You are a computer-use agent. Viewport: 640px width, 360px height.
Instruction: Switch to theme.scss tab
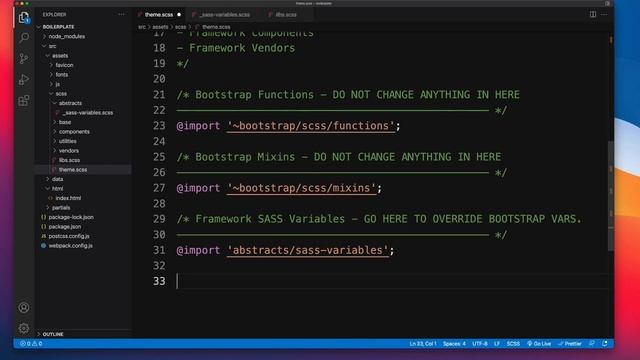click(x=159, y=15)
